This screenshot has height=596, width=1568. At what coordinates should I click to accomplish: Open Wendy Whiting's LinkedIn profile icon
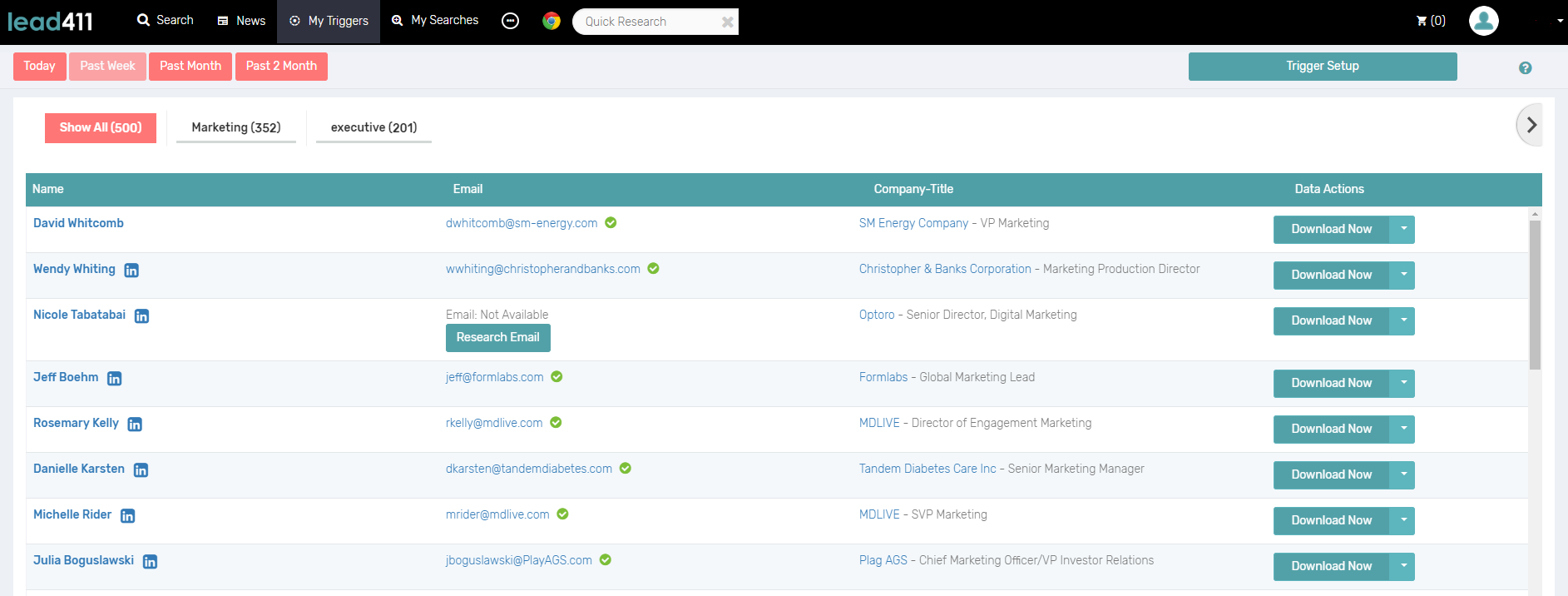click(131, 271)
